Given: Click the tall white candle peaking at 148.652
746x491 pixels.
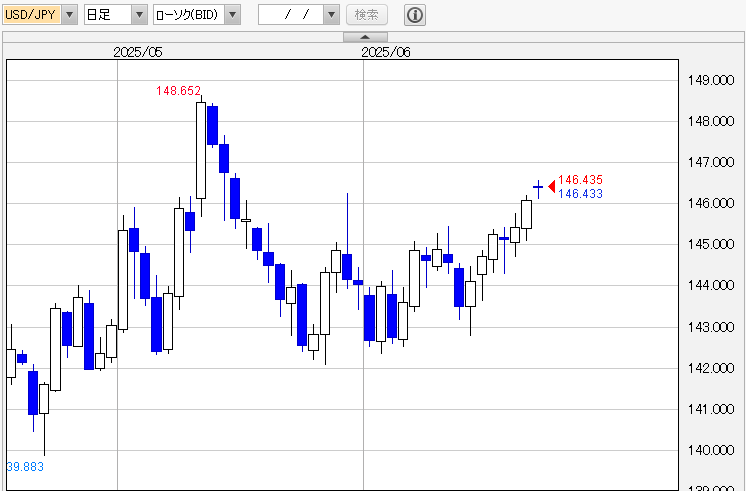Looking at the screenshot, I should click(x=201, y=150).
